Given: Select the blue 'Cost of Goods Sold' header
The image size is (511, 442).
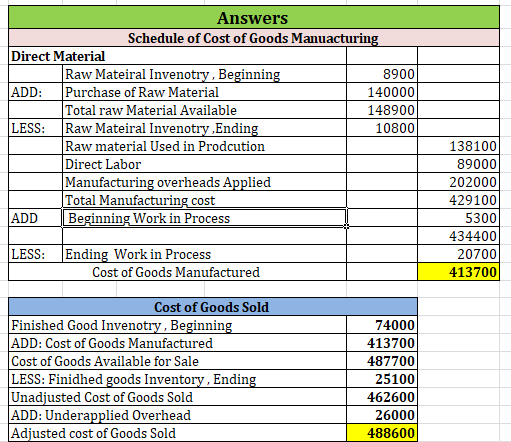Looking at the screenshot, I should (x=213, y=307).
